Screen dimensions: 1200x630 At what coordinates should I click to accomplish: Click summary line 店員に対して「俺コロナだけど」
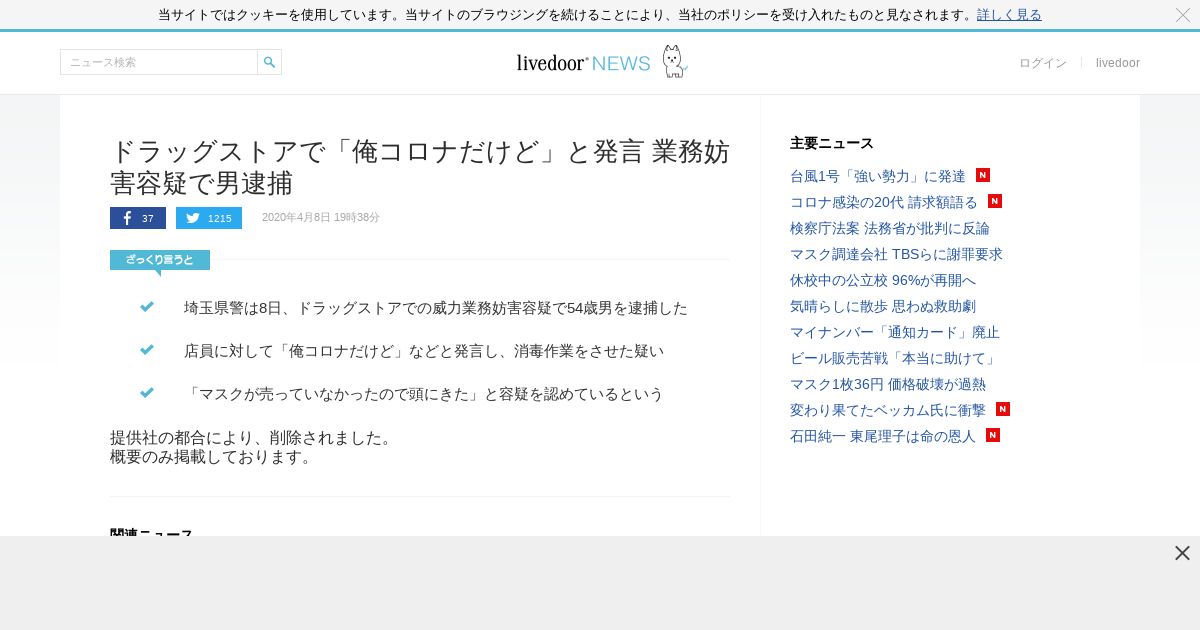tap(424, 351)
